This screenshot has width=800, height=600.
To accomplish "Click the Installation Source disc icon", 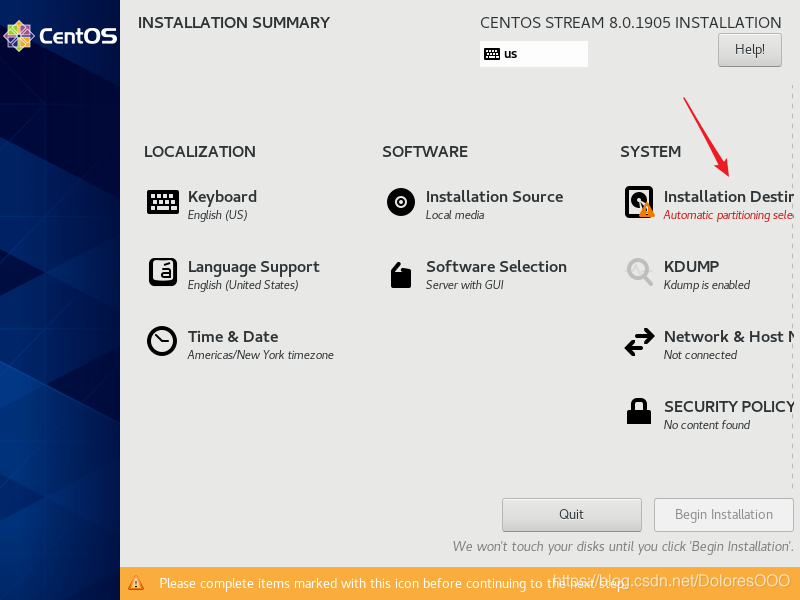I will pos(401,202).
